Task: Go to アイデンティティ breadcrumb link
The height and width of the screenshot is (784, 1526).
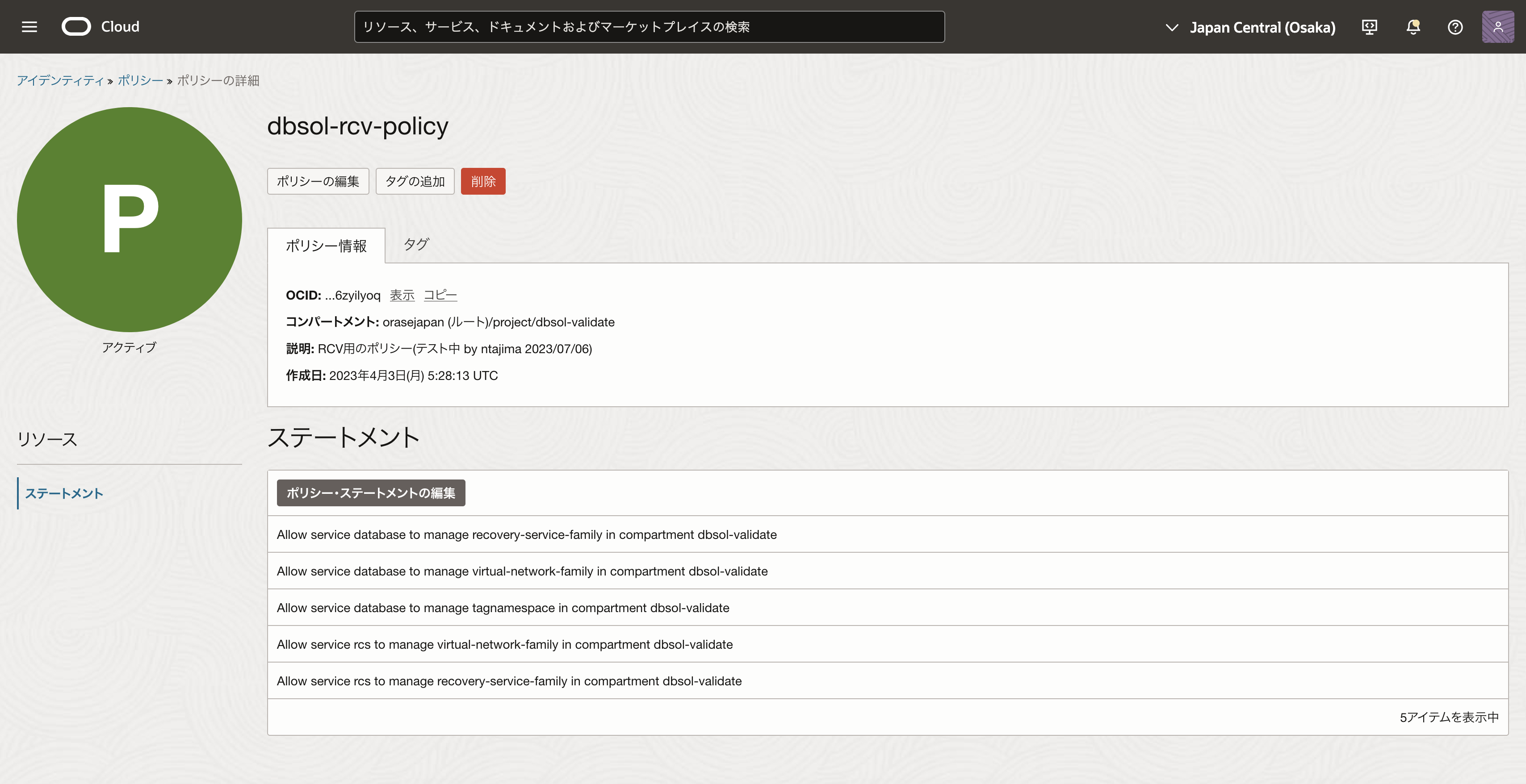Action: click(x=60, y=80)
